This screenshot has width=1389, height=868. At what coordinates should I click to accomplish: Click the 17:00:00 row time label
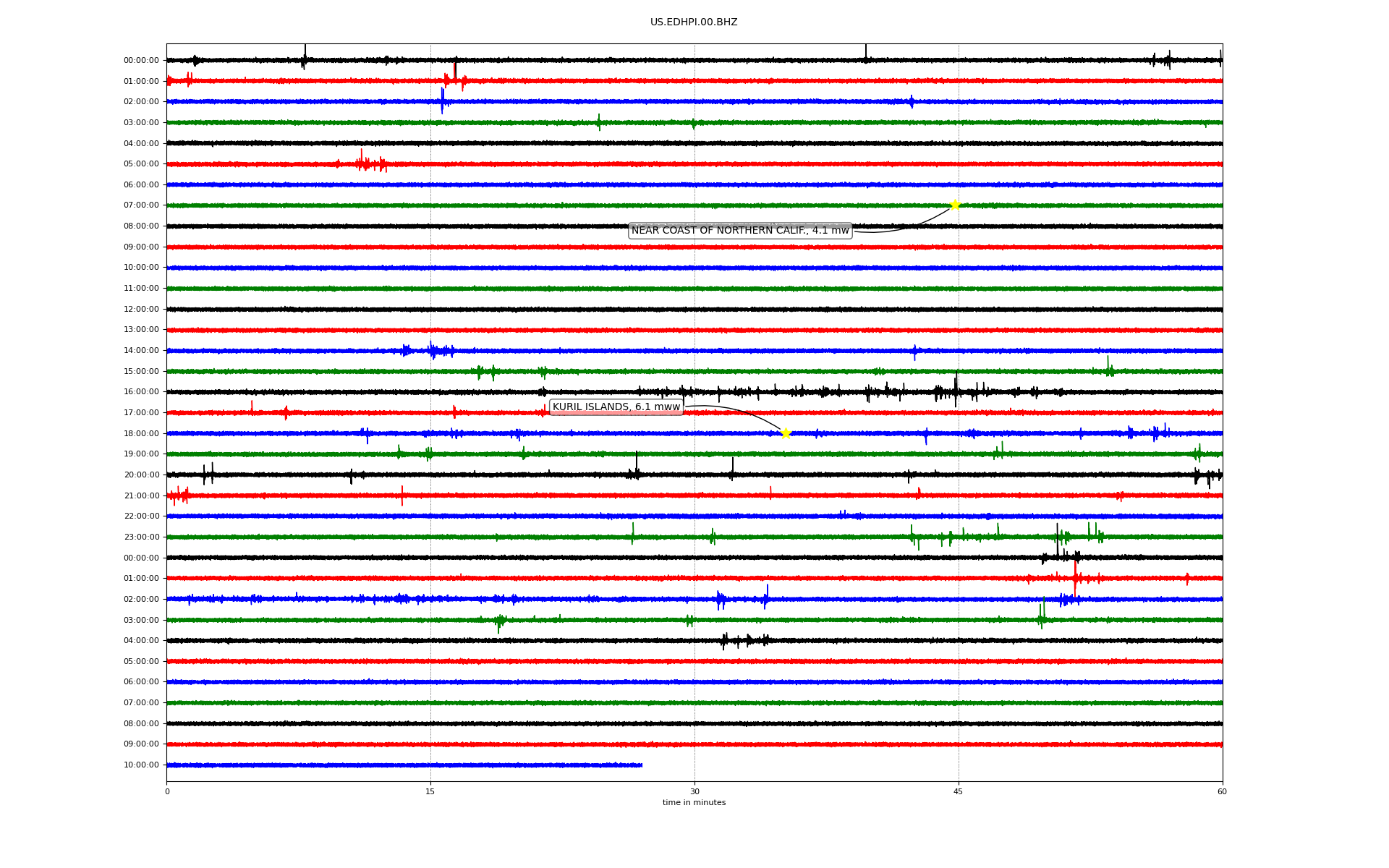[x=141, y=413]
